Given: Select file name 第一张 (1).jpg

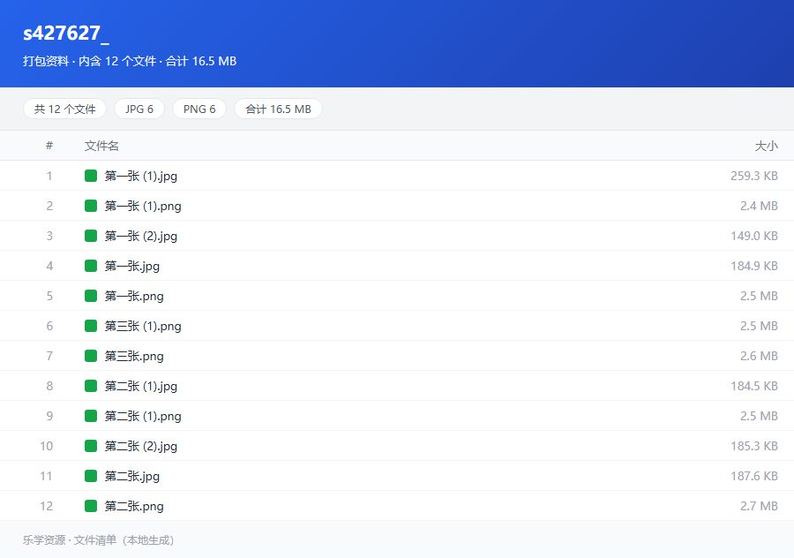Looking at the screenshot, I should click(x=141, y=176).
